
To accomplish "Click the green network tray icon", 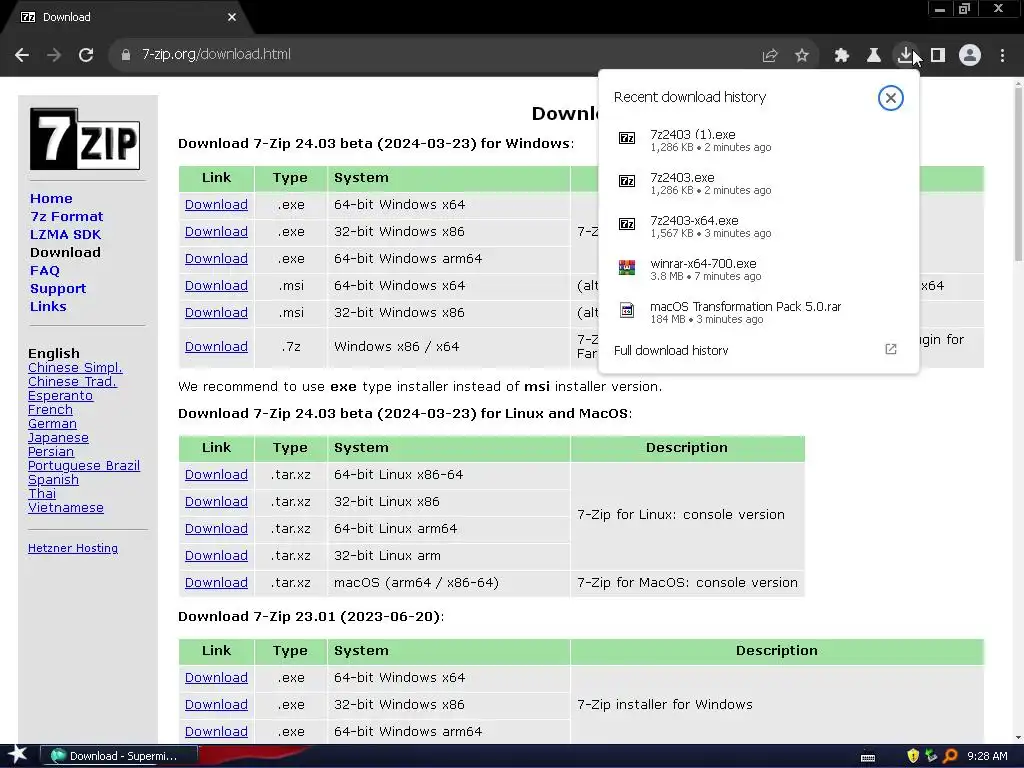I will 931,756.
